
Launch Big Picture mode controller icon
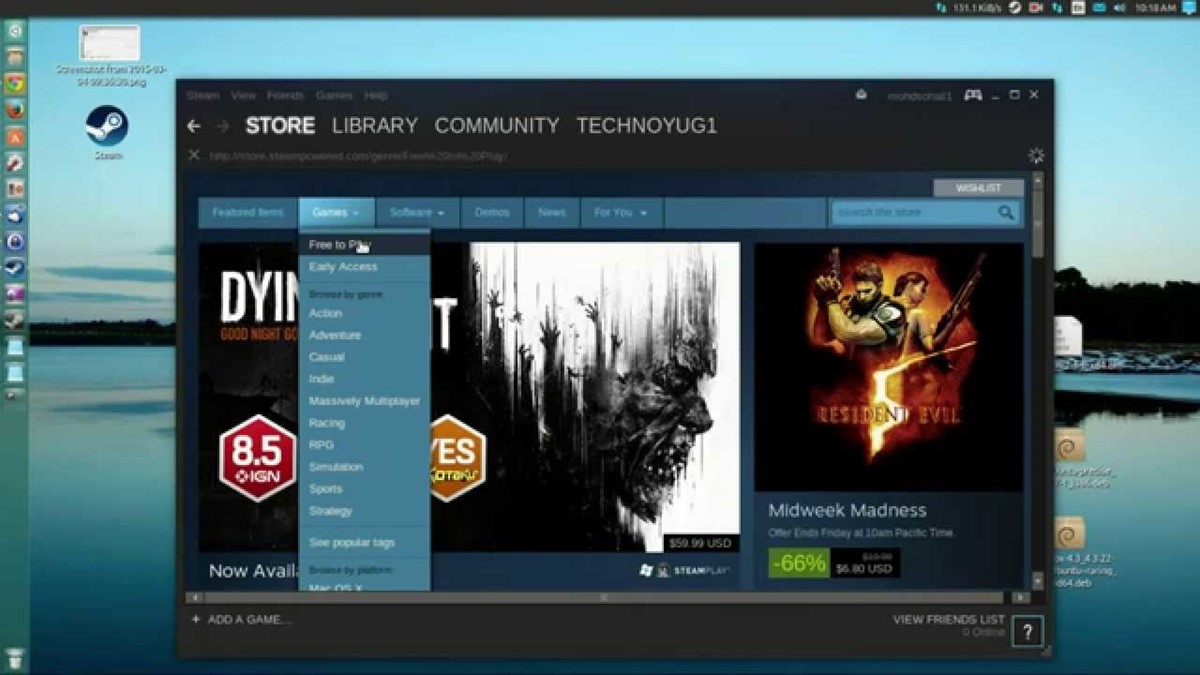point(972,95)
